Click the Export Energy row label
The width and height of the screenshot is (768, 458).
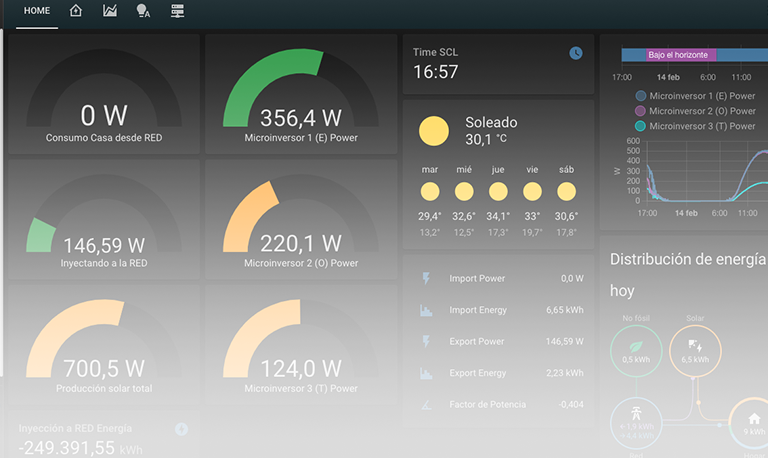pyautogui.click(x=478, y=373)
